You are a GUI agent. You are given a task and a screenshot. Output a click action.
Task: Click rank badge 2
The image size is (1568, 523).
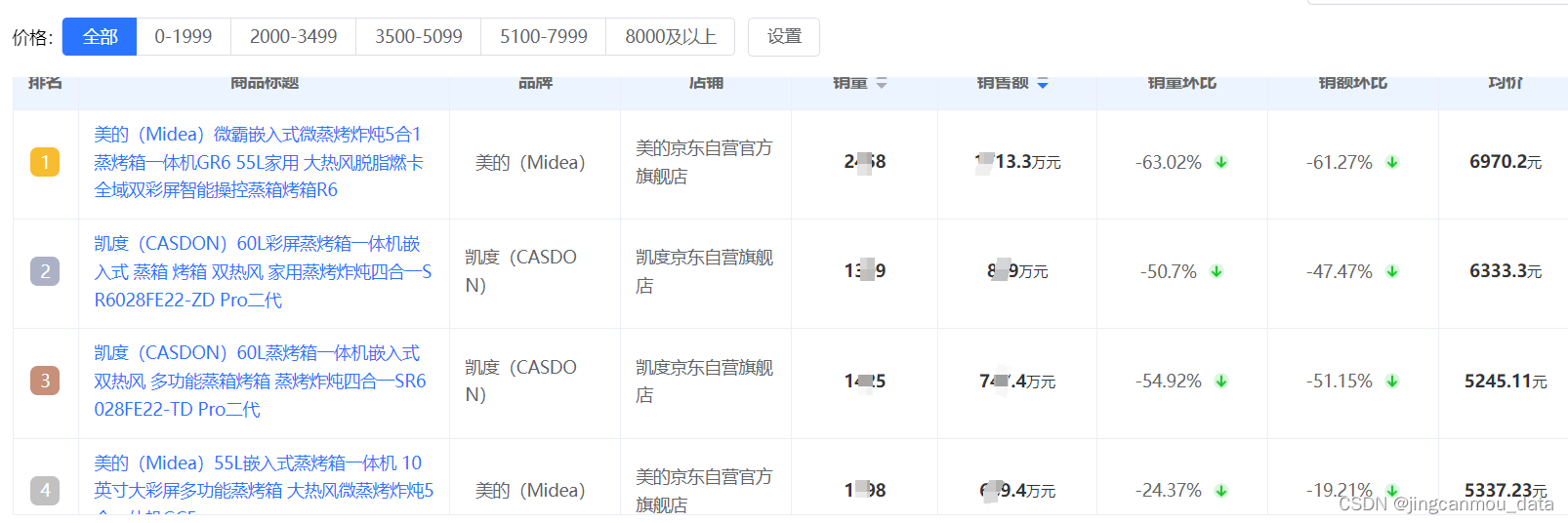click(x=45, y=271)
